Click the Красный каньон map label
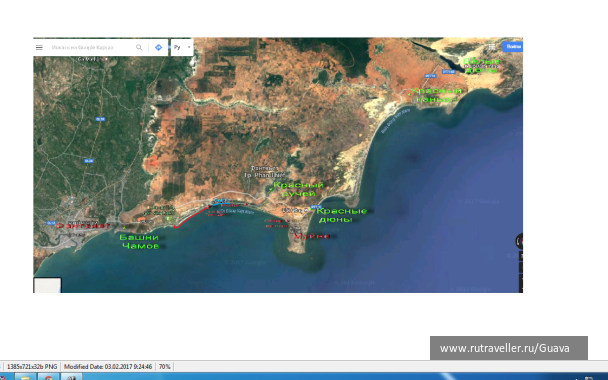This screenshot has width=608, height=380. tap(437, 95)
